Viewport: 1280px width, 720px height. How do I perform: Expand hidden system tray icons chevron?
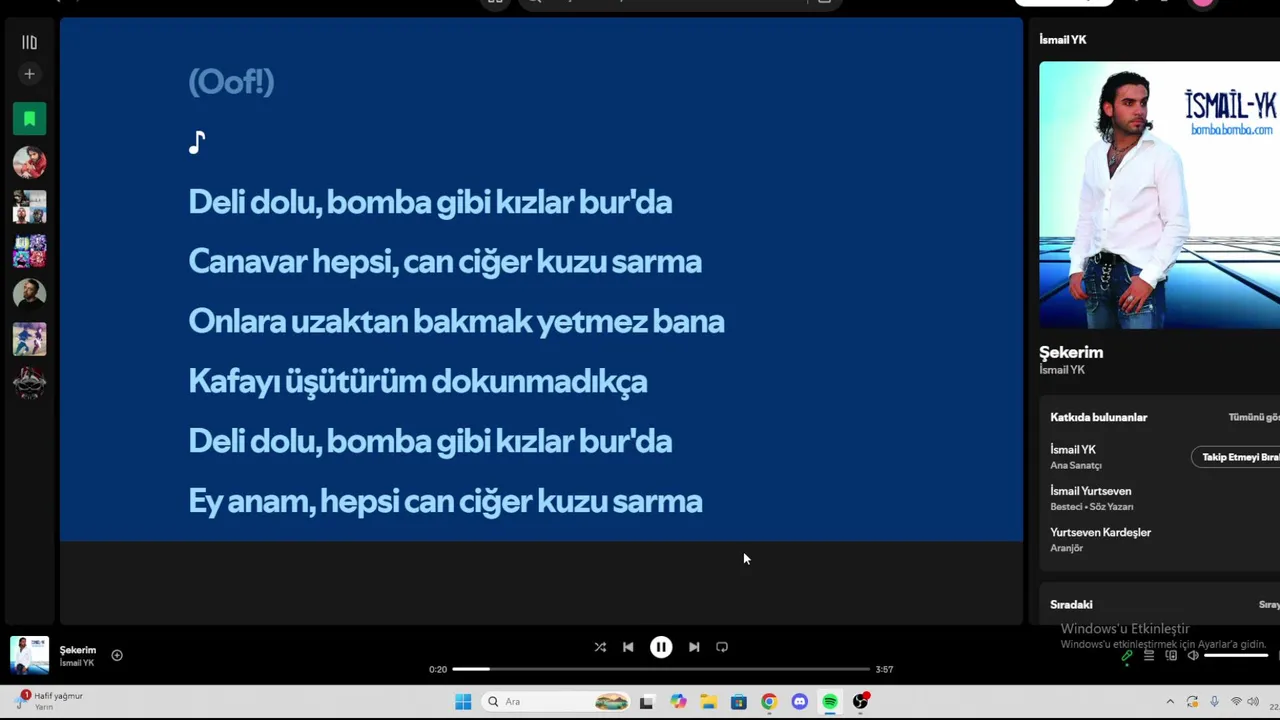click(x=1170, y=702)
